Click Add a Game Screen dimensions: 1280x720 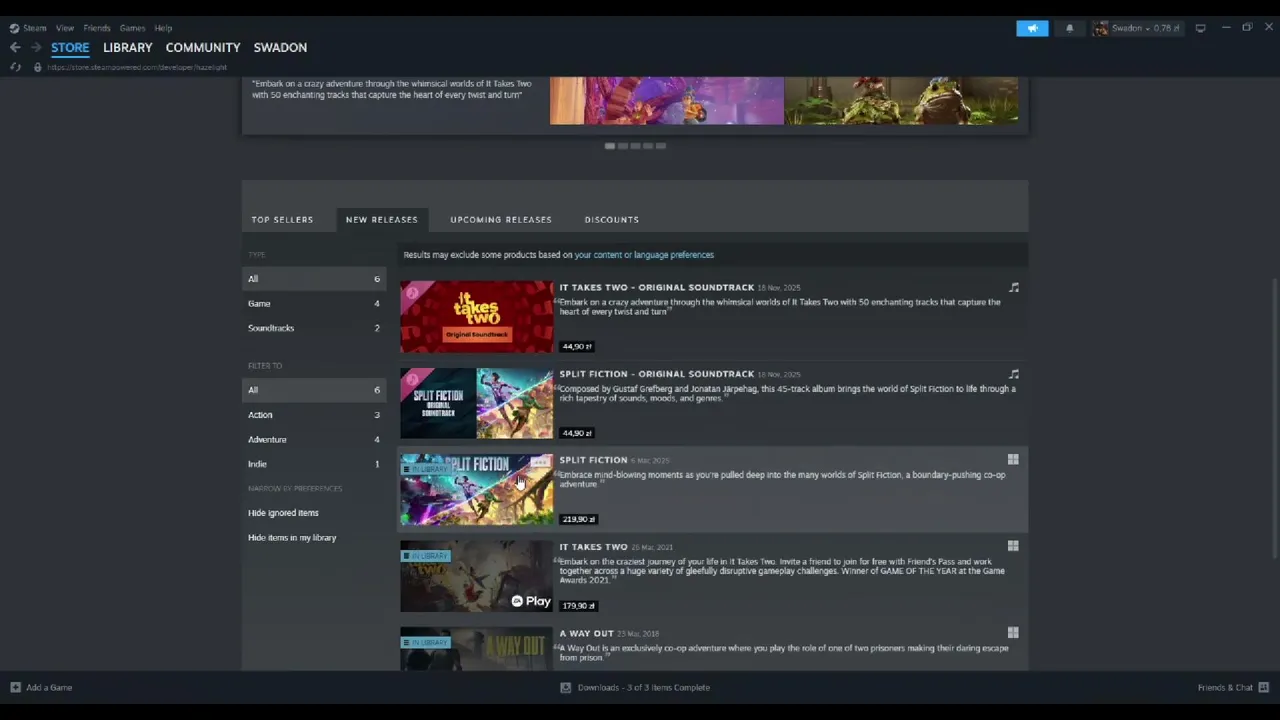pyautogui.click(x=41, y=688)
